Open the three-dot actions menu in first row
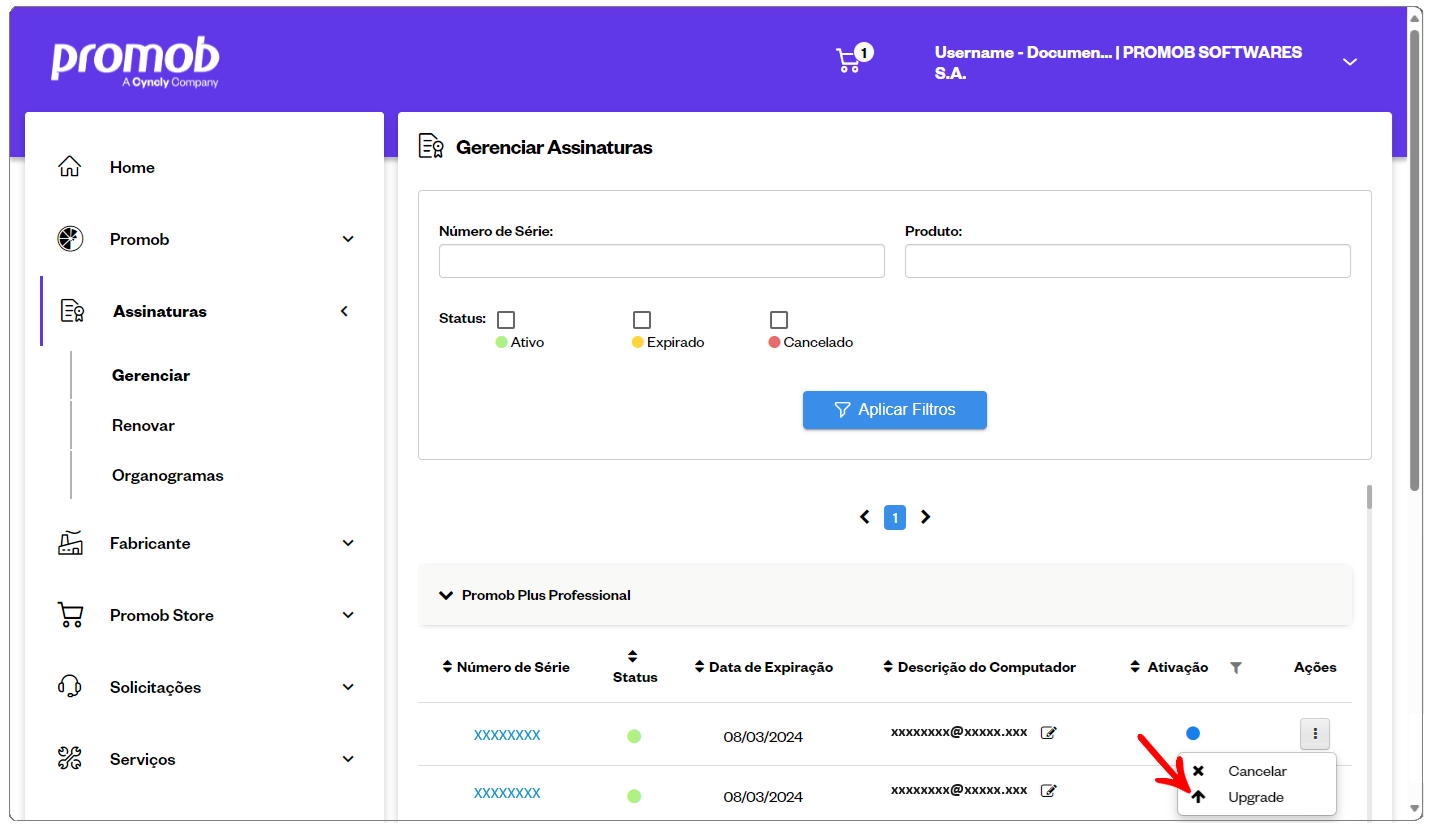Viewport: 1431px width, 824px height. [x=1315, y=734]
